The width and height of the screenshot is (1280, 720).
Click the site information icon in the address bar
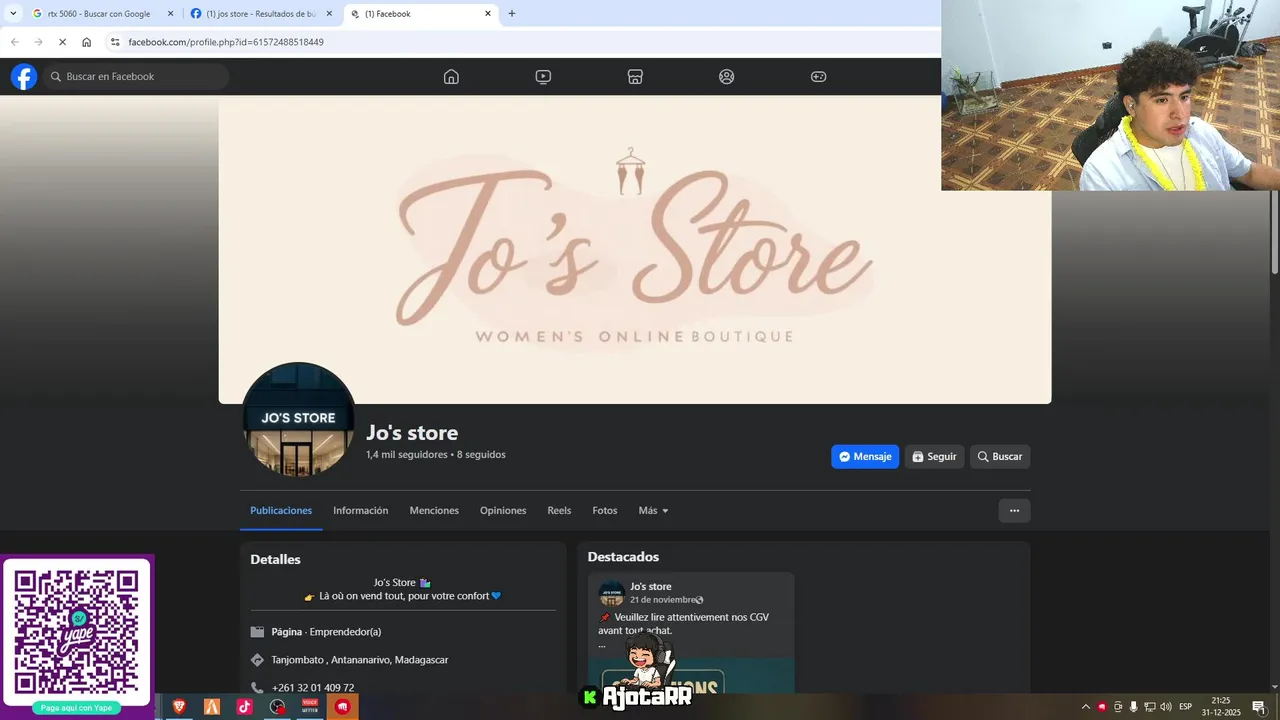coord(115,42)
